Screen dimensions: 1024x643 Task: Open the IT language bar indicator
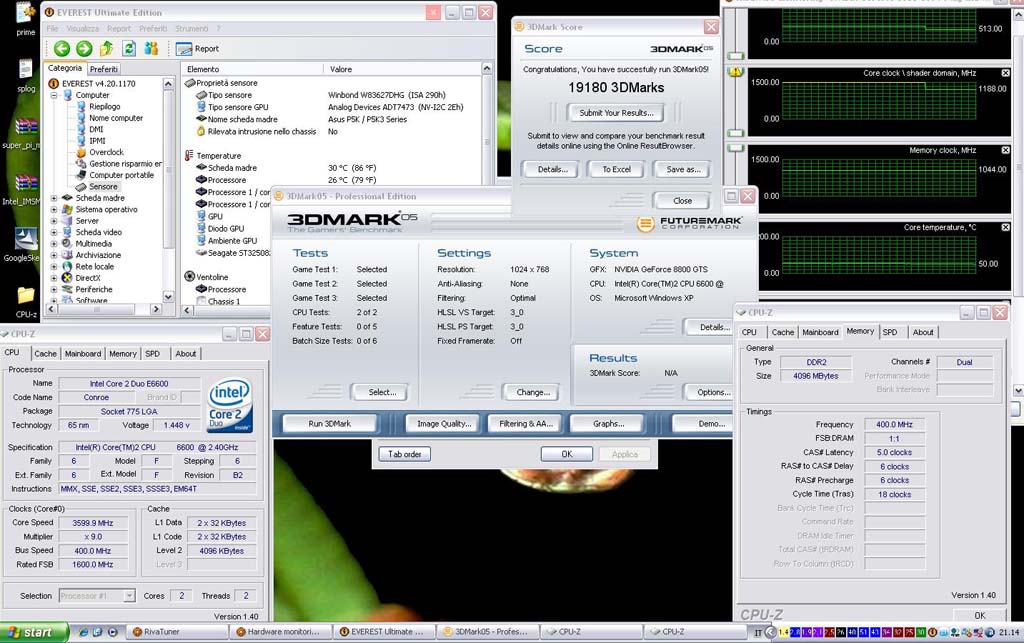click(x=758, y=632)
